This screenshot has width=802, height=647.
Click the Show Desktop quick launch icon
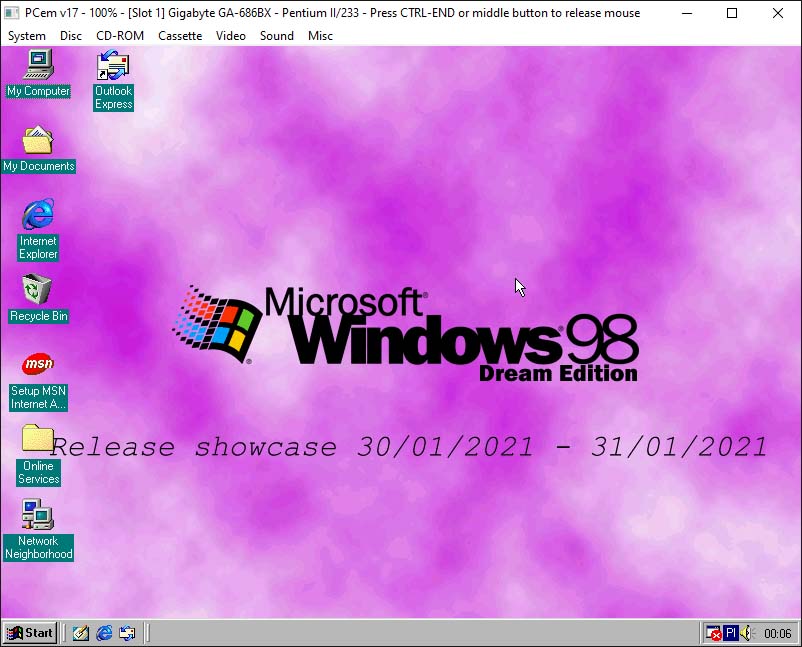(x=80, y=633)
